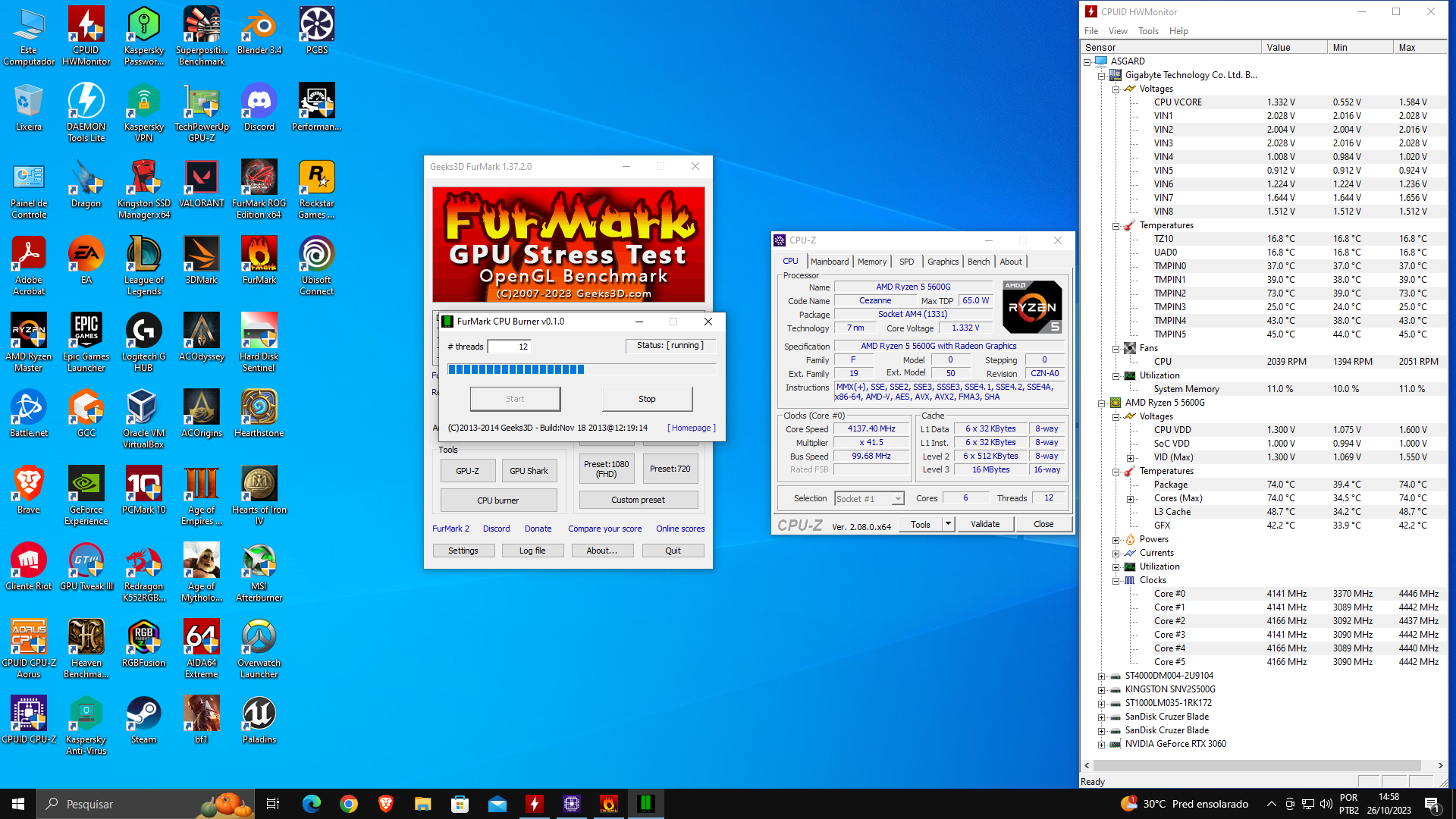Image resolution: width=1456 pixels, height=819 pixels.
Task: Open Ubisoft Connect desktop shortcut
Action: pos(317,265)
